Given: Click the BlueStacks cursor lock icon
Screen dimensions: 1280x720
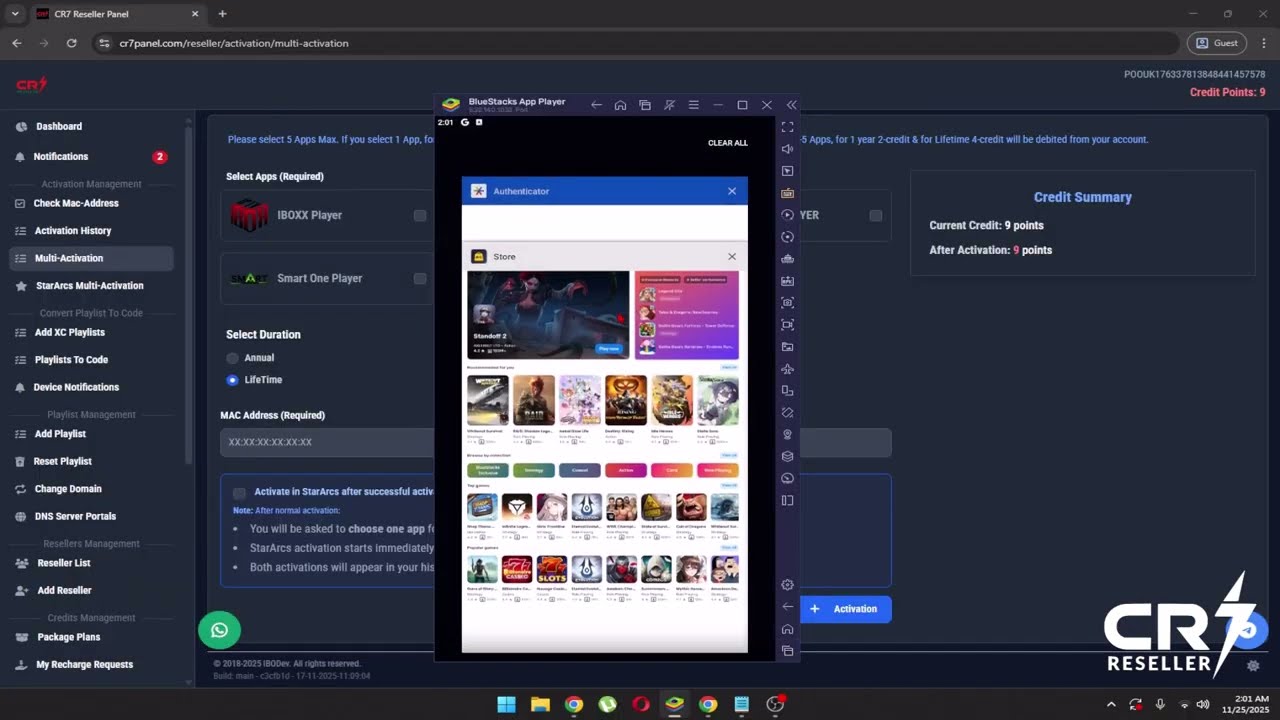Looking at the screenshot, I should [x=787, y=171].
